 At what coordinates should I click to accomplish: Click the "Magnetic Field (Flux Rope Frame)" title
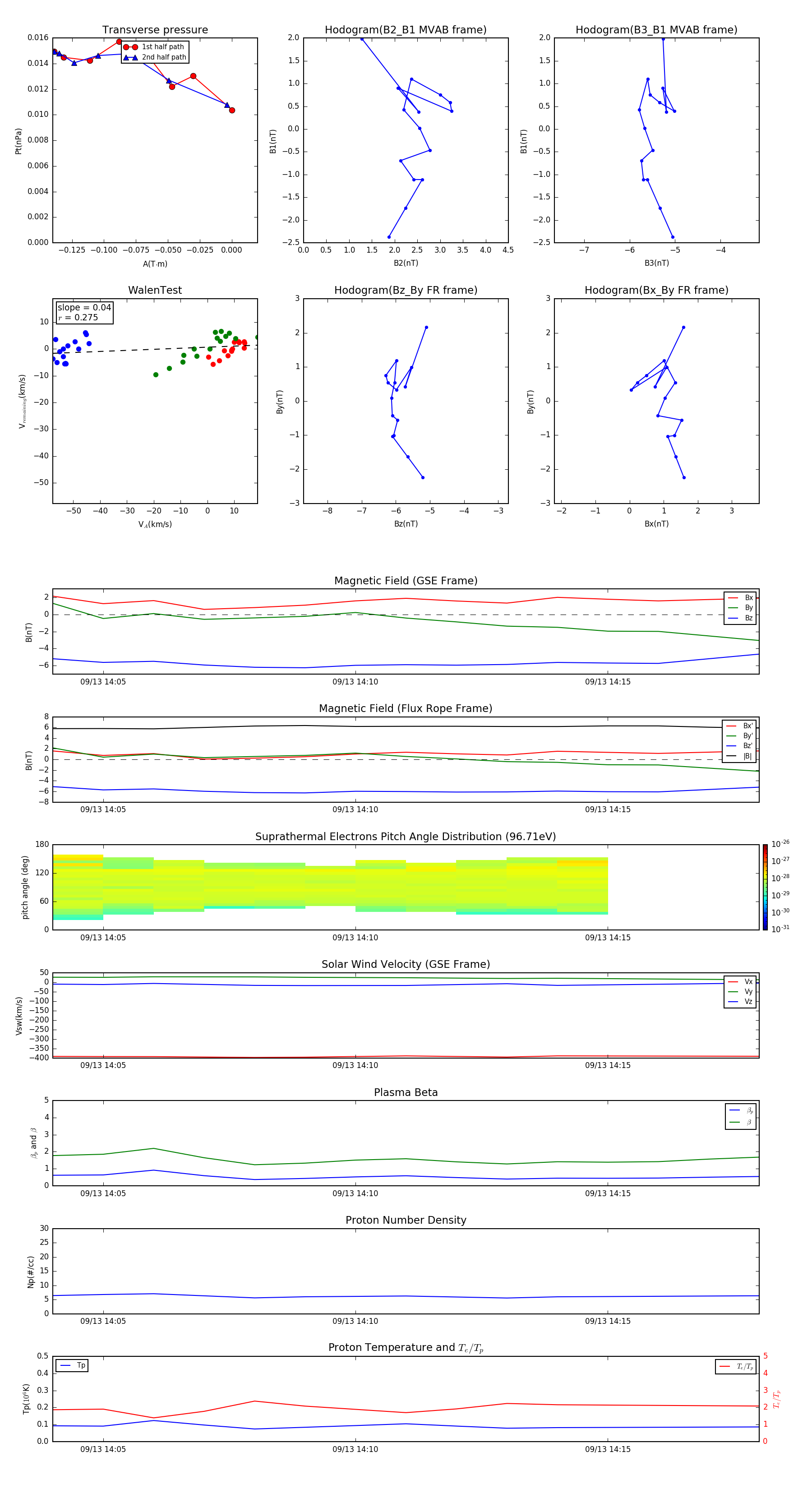coord(406,709)
